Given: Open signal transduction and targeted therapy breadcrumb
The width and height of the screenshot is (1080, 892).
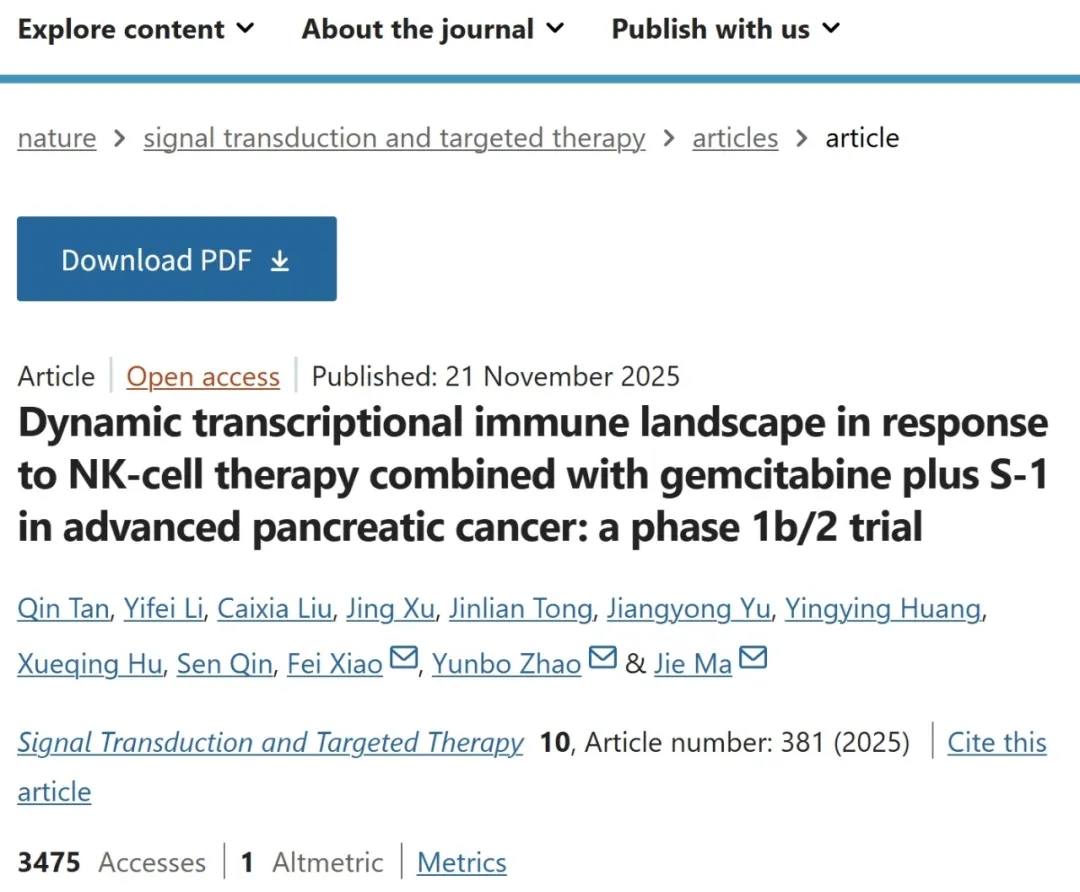Looking at the screenshot, I should tap(394, 138).
